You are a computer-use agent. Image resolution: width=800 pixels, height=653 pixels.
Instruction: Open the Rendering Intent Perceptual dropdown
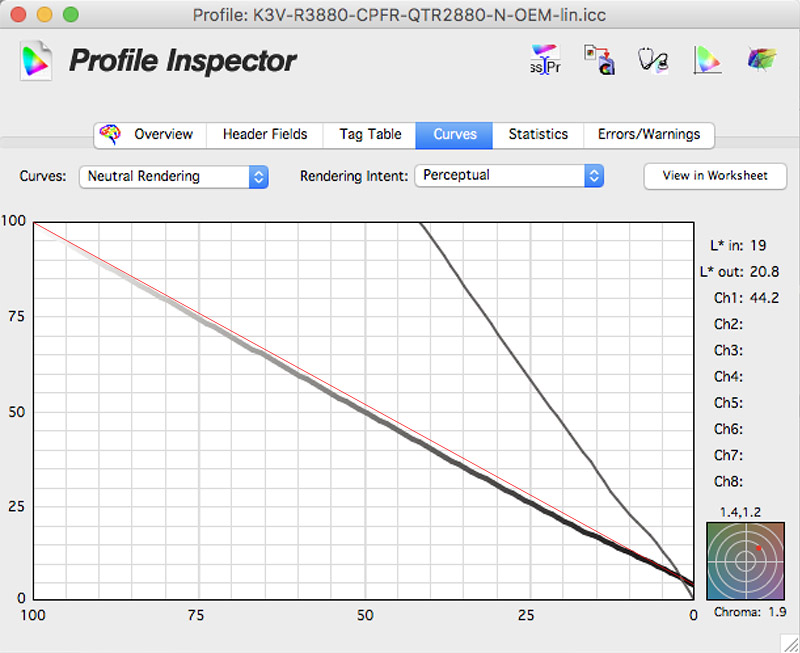[509, 176]
